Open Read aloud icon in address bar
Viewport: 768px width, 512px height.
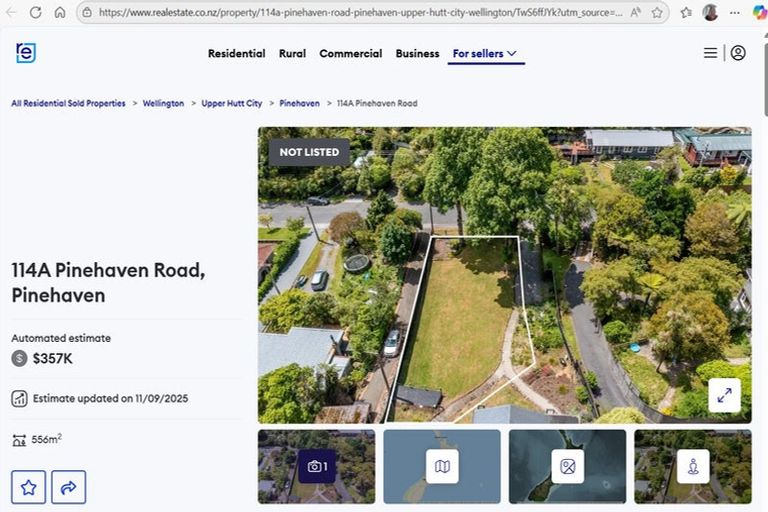point(635,13)
